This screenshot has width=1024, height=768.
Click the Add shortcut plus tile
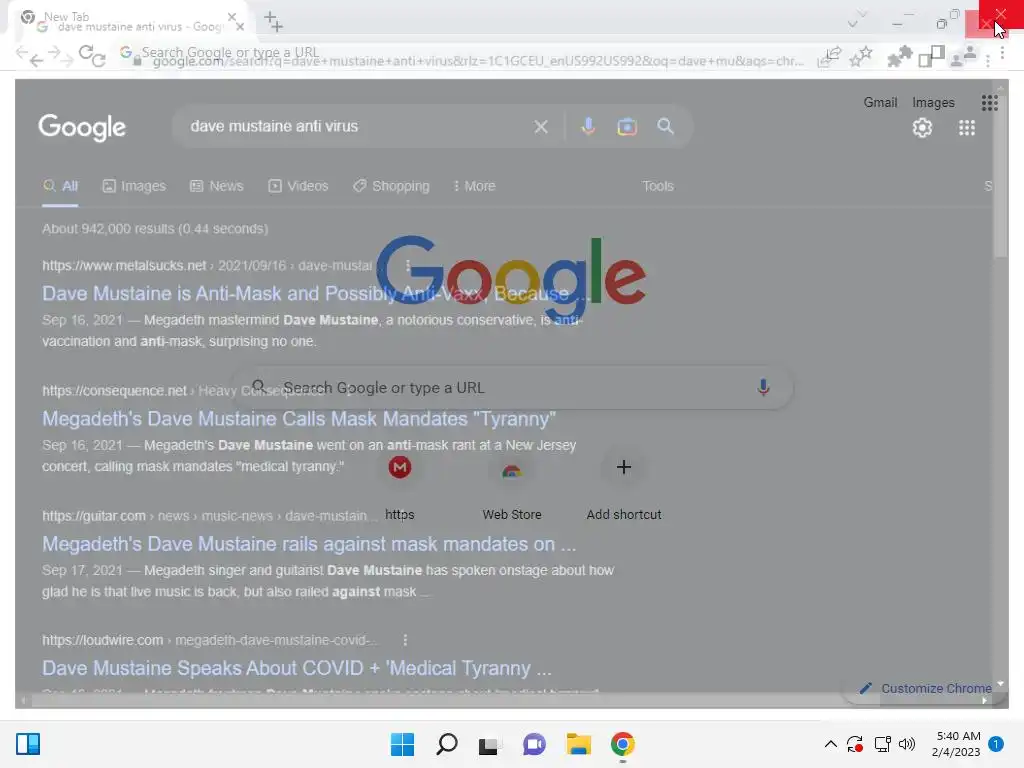coord(624,467)
